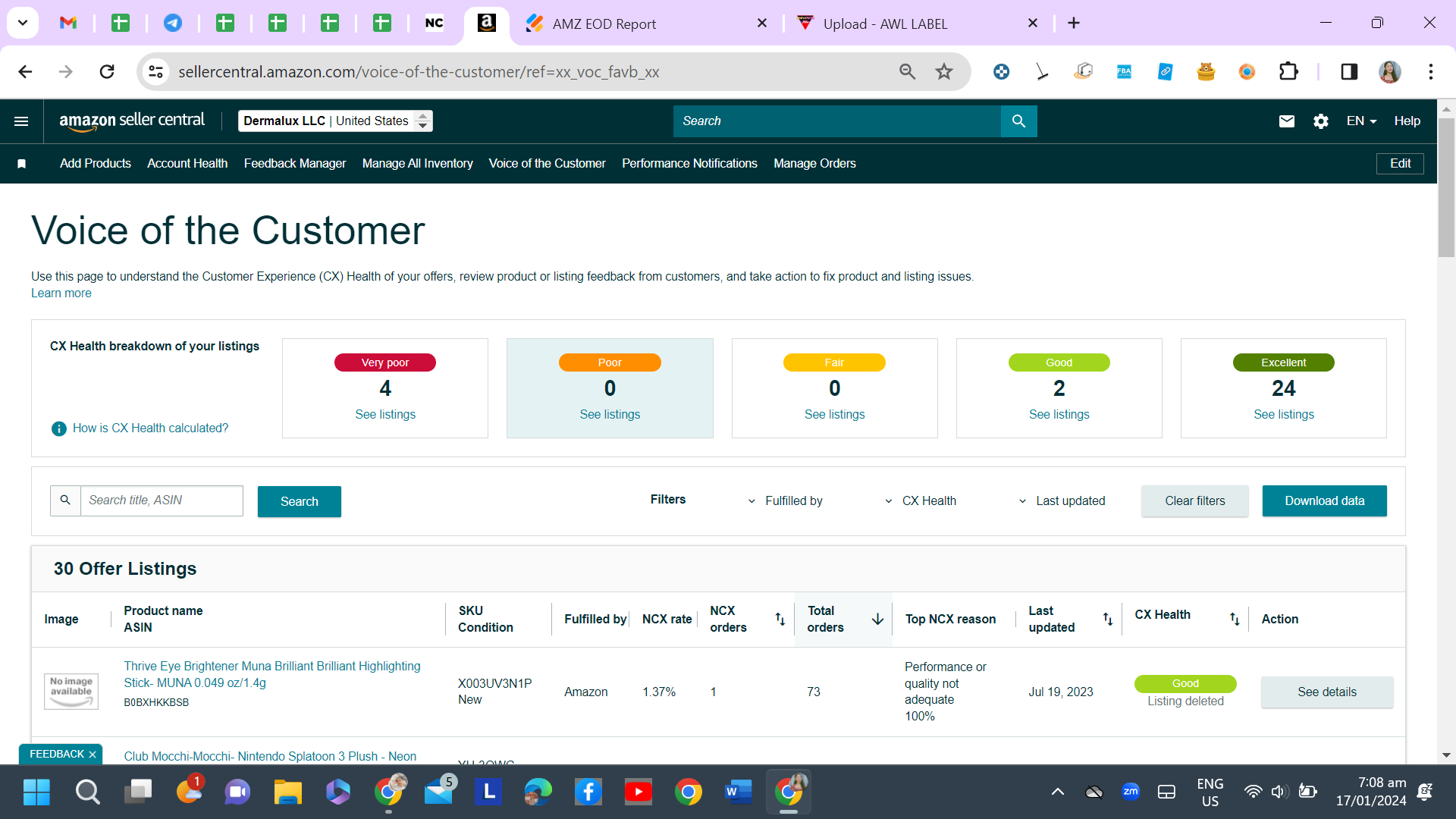Viewport: 1456px width, 819px height.
Task: Bookmark this page with star icon
Action: pyautogui.click(x=944, y=72)
